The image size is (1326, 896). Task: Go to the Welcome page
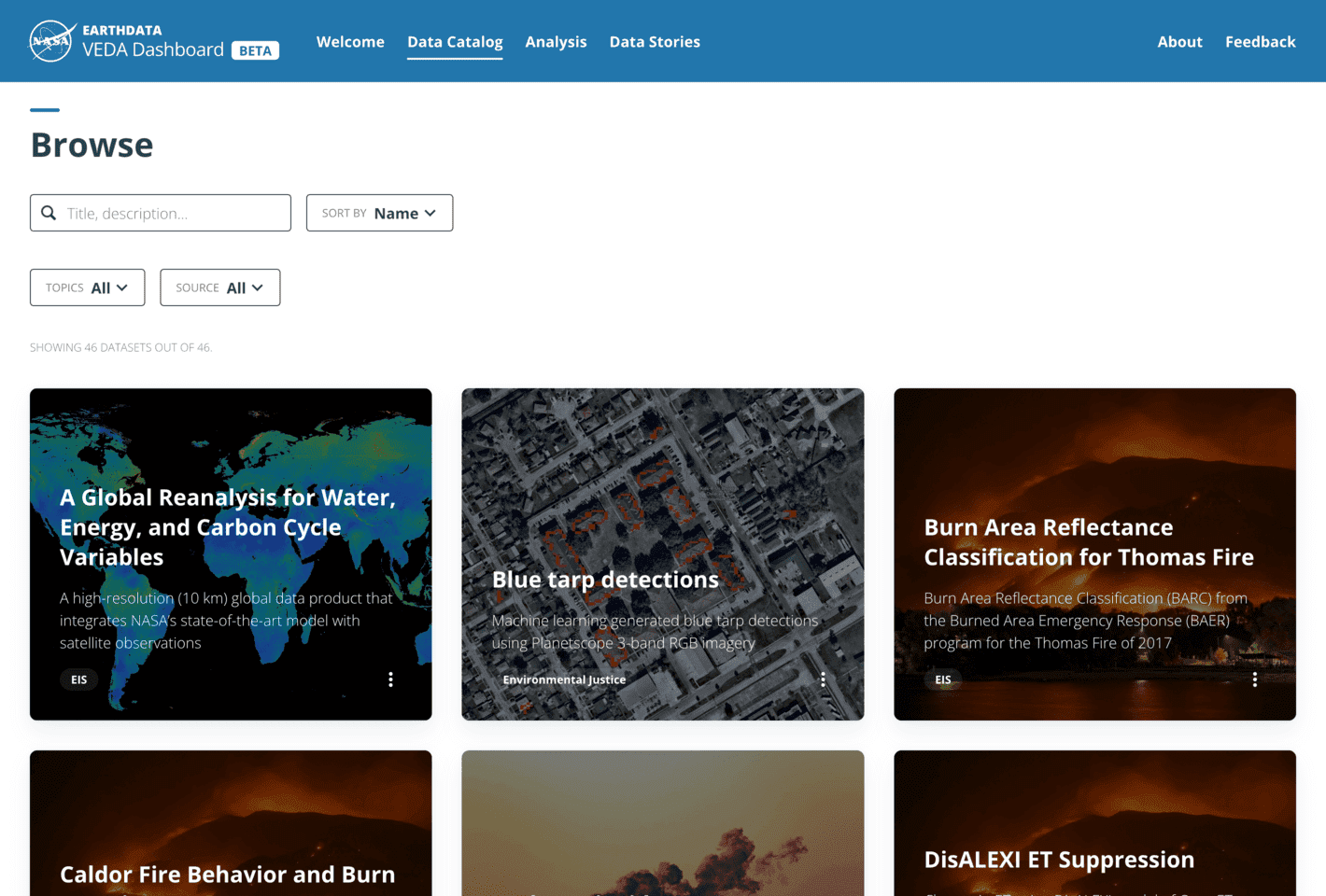click(350, 42)
